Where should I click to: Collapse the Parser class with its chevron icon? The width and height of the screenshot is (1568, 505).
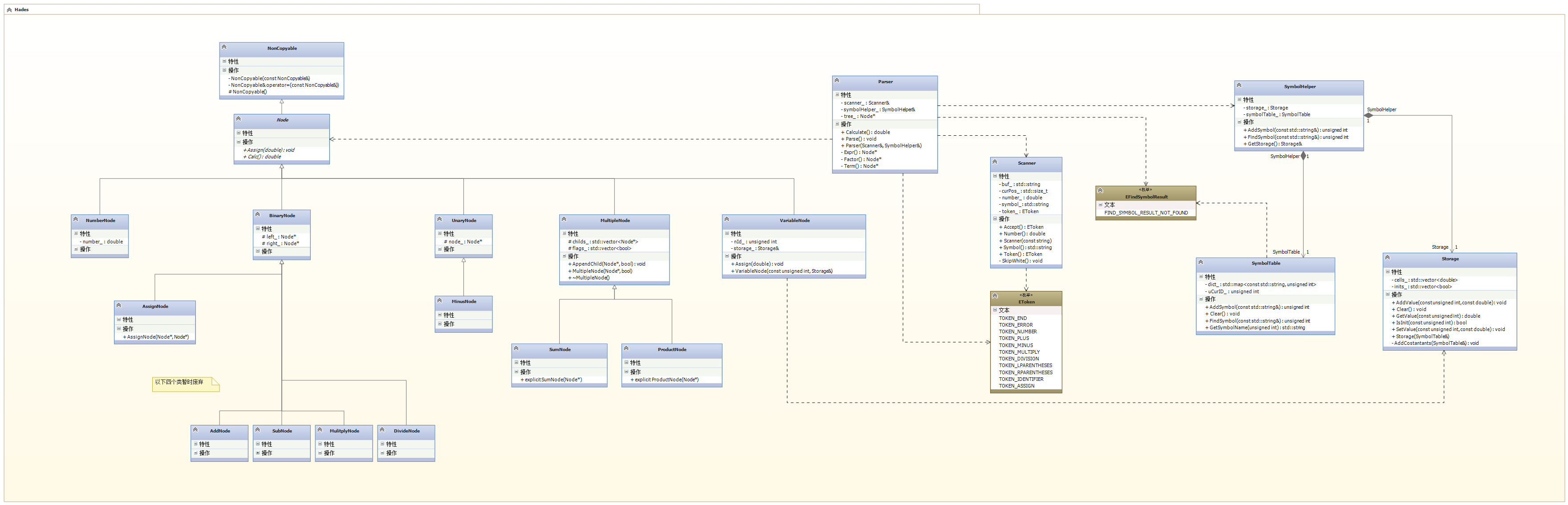[837, 81]
